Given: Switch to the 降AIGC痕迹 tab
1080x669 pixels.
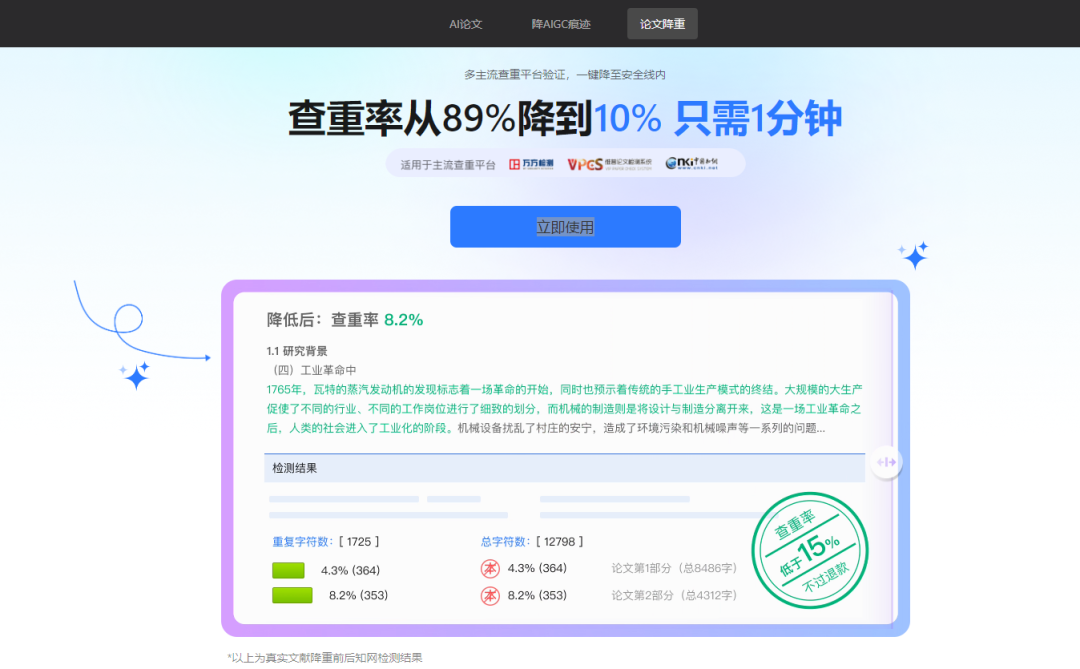Looking at the screenshot, I should click(560, 24).
